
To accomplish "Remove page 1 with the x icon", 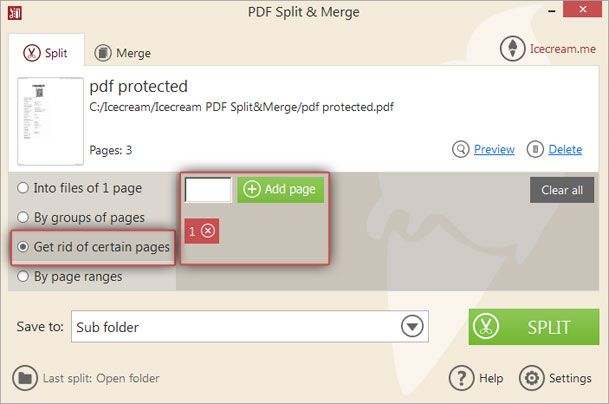I will [208, 231].
